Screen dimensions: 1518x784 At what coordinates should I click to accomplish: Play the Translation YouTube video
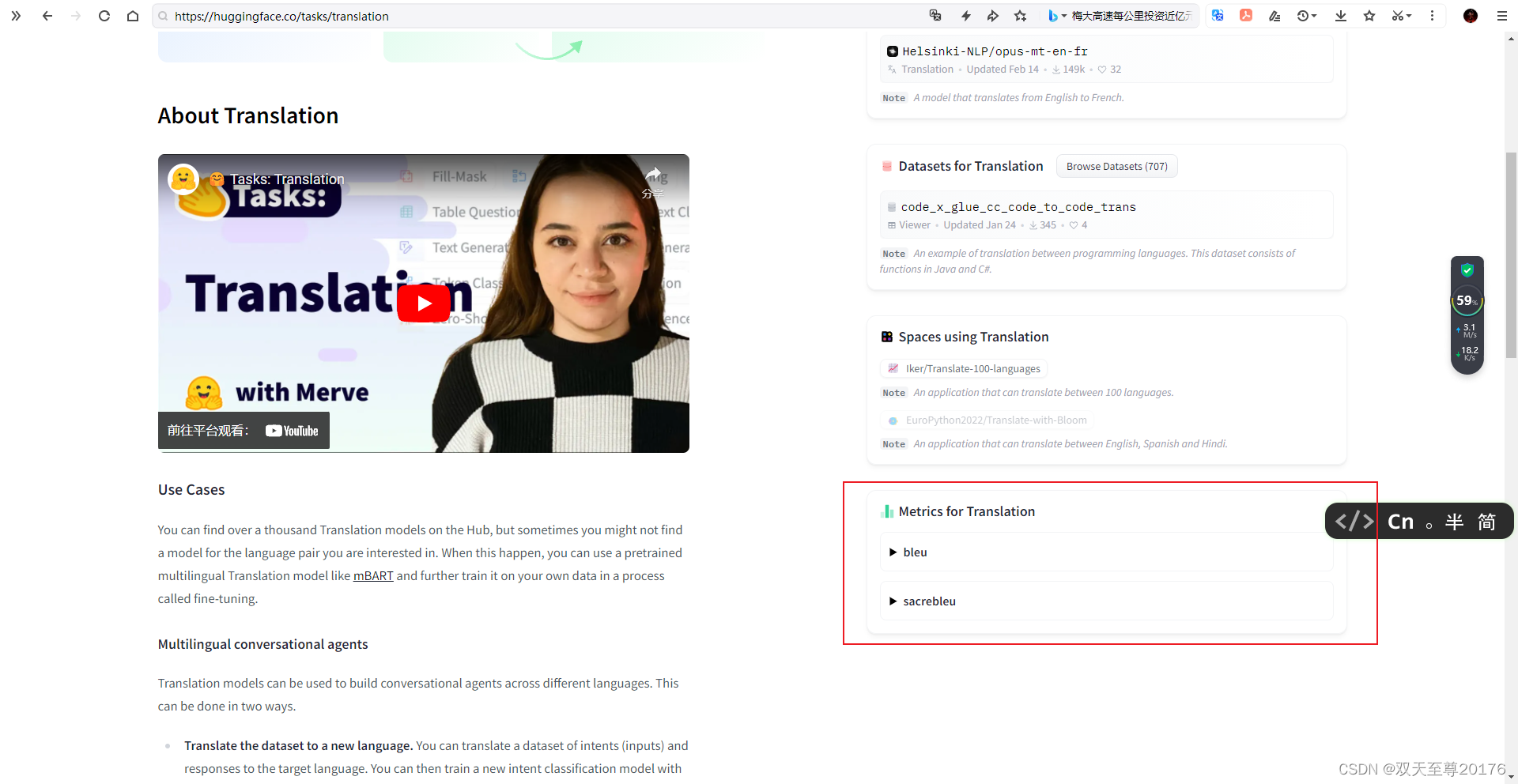[x=424, y=303]
